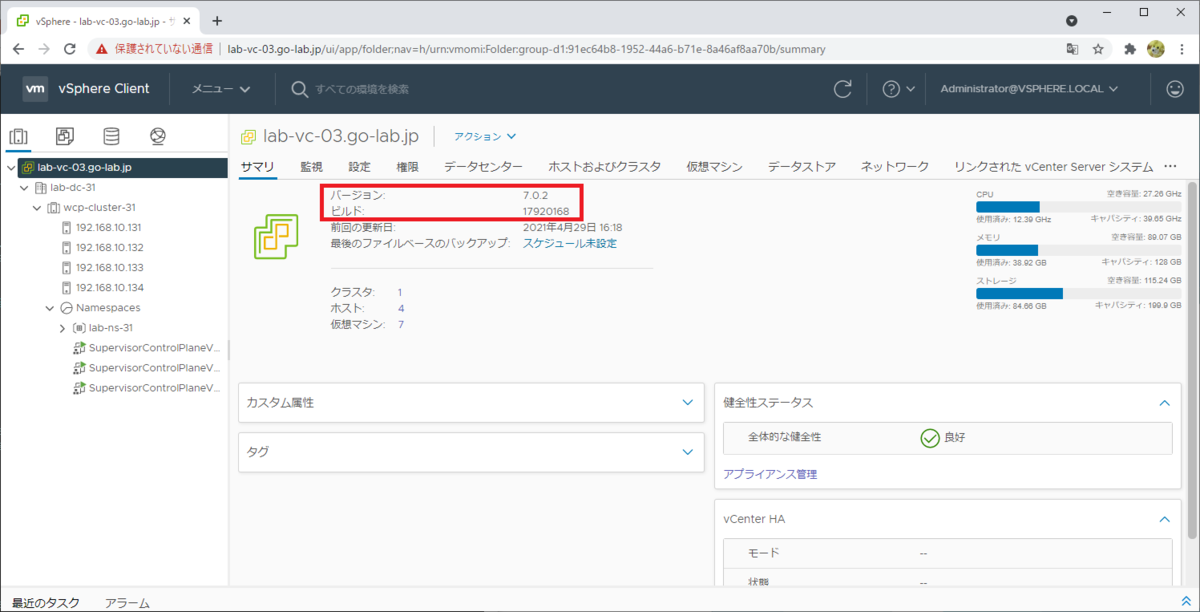
Task: Open the スケジュール未設定 backup link
Action: click(570, 243)
